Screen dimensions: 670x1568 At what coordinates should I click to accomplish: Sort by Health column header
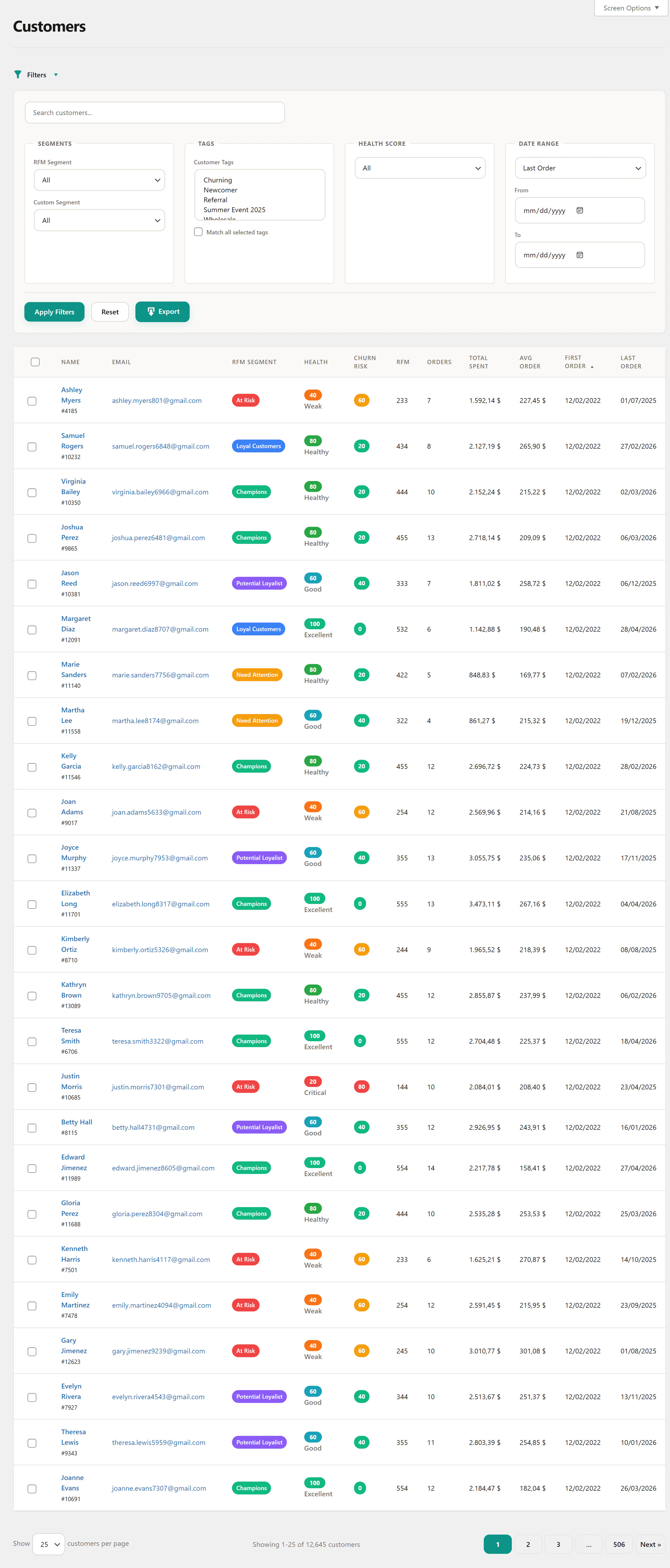pyautogui.click(x=316, y=362)
